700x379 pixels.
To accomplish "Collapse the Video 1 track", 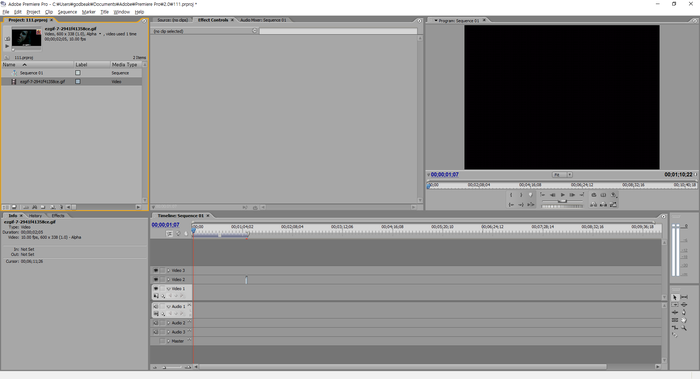I will [x=169, y=289].
